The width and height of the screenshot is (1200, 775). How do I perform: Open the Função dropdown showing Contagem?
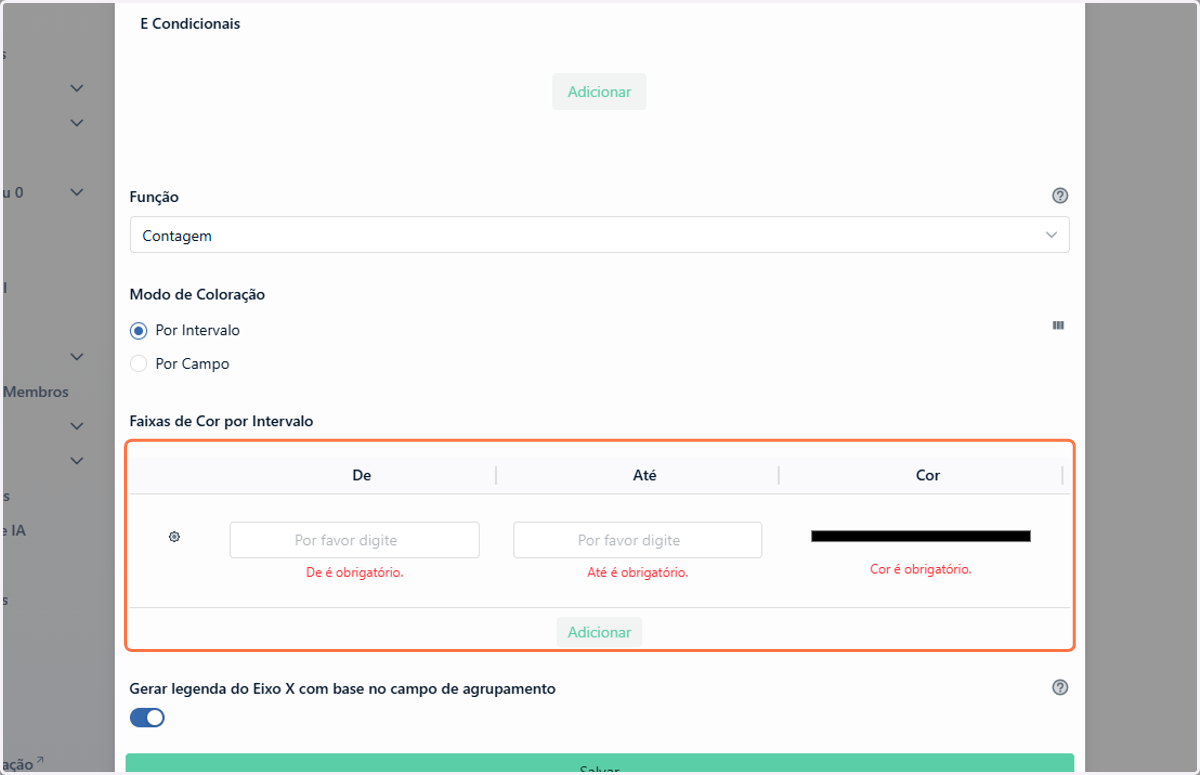pyautogui.click(x=599, y=235)
